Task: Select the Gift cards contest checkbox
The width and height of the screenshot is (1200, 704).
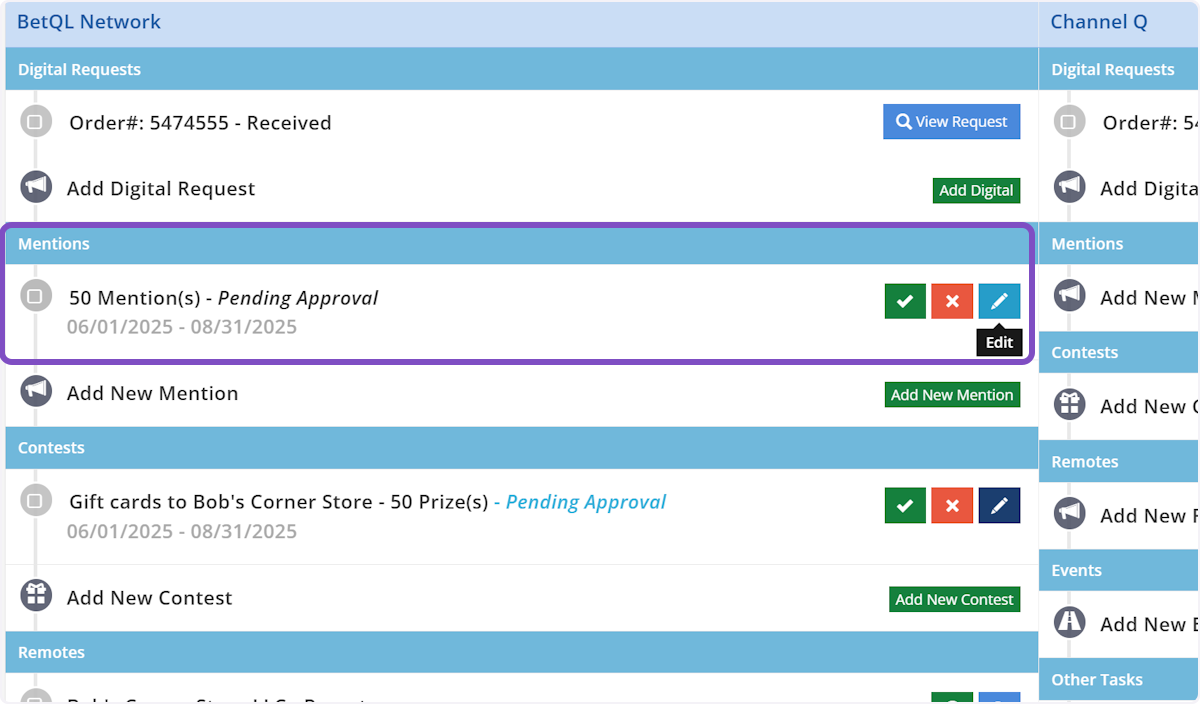Action: coord(35,500)
